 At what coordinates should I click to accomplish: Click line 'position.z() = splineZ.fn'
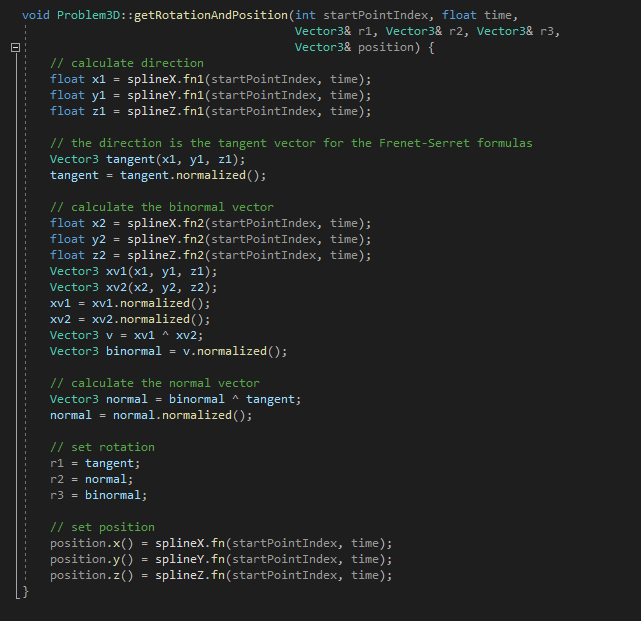click(221, 575)
